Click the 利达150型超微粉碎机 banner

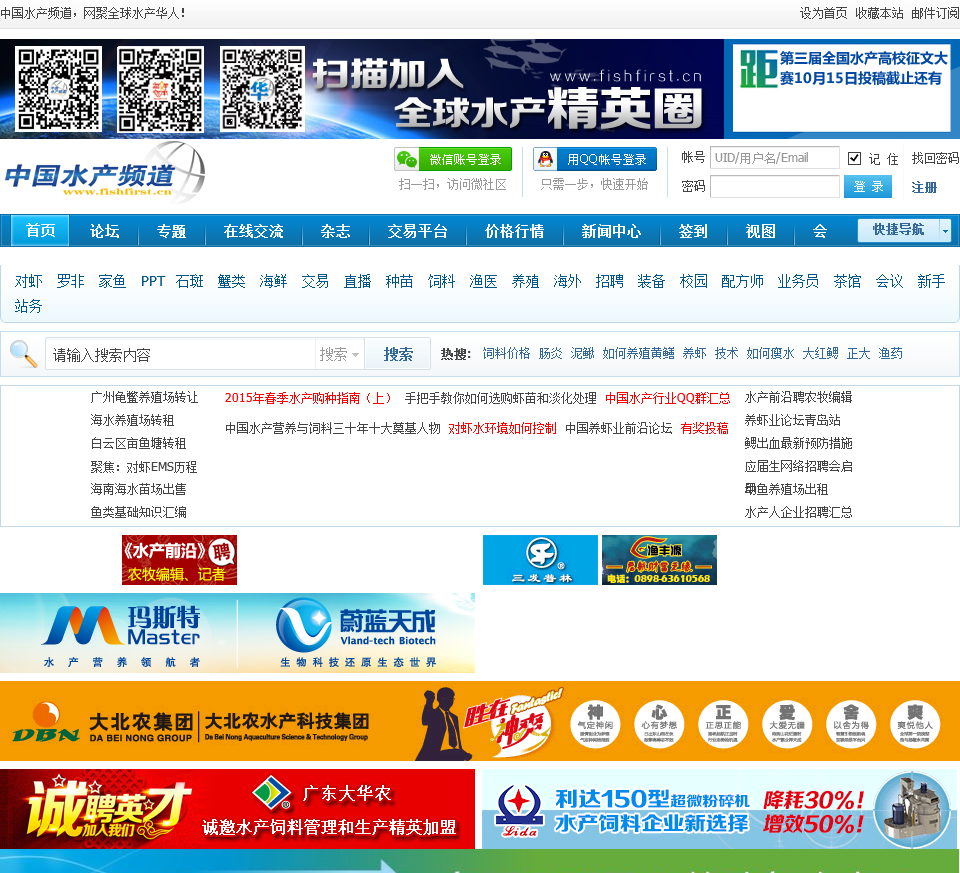(x=721, y=809)
